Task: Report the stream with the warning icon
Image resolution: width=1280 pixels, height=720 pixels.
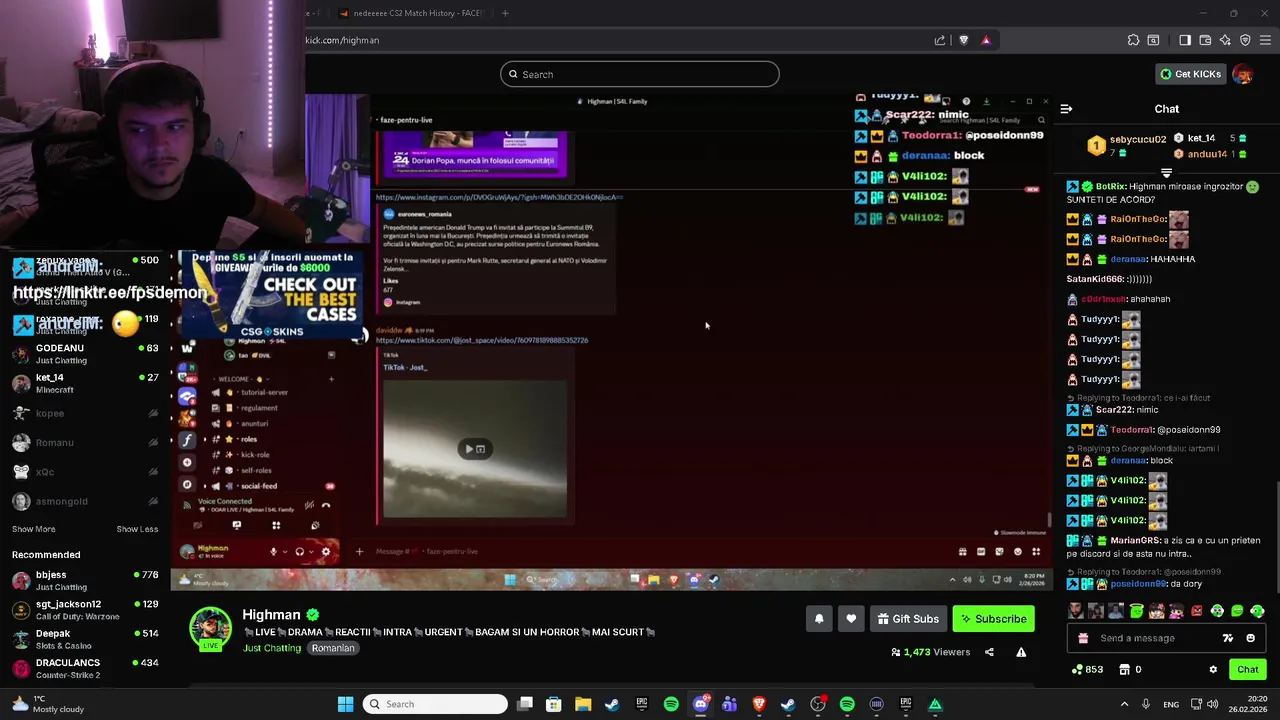Action: tap(1021, 652)
